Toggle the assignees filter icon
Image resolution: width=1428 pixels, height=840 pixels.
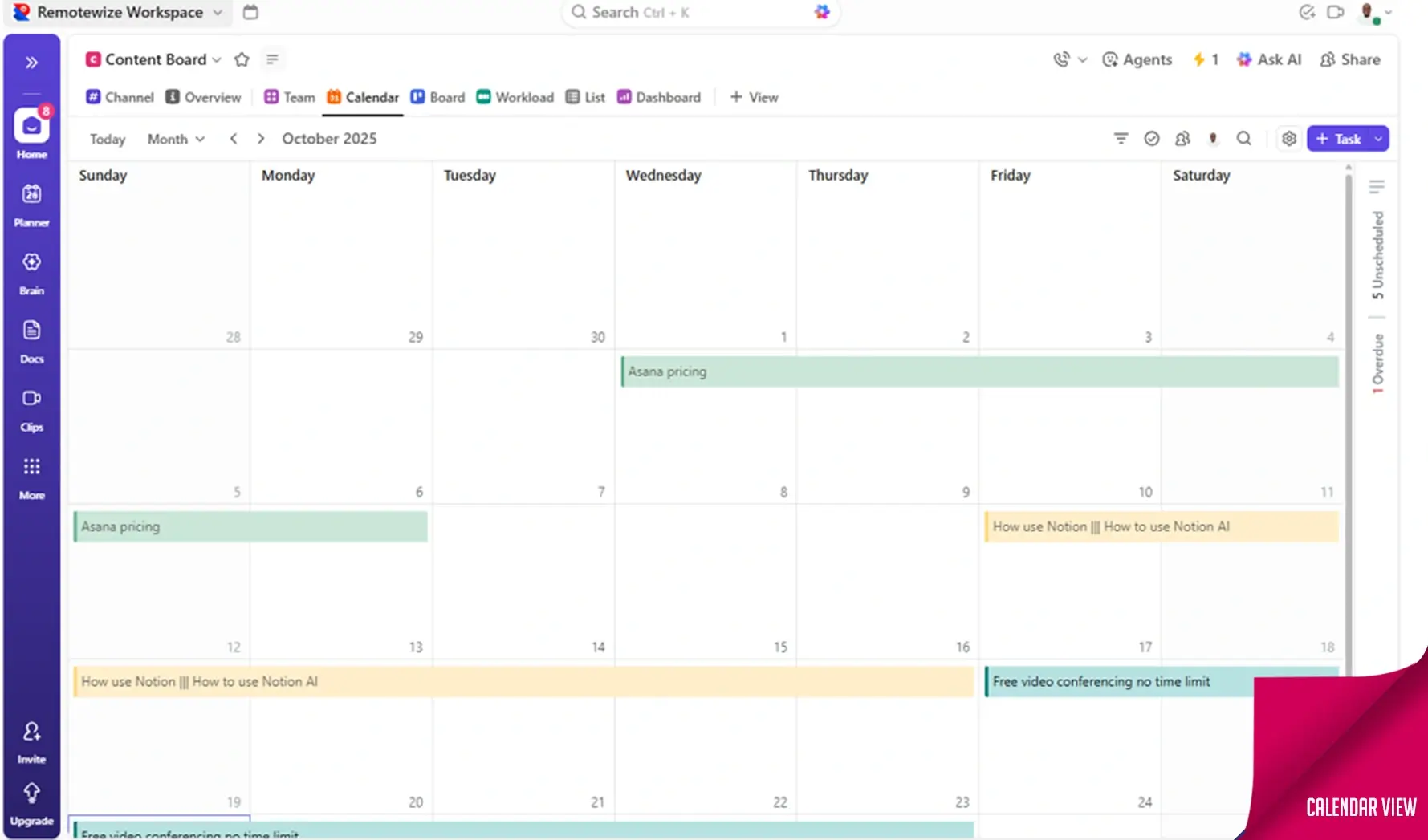pos(1182,139)
